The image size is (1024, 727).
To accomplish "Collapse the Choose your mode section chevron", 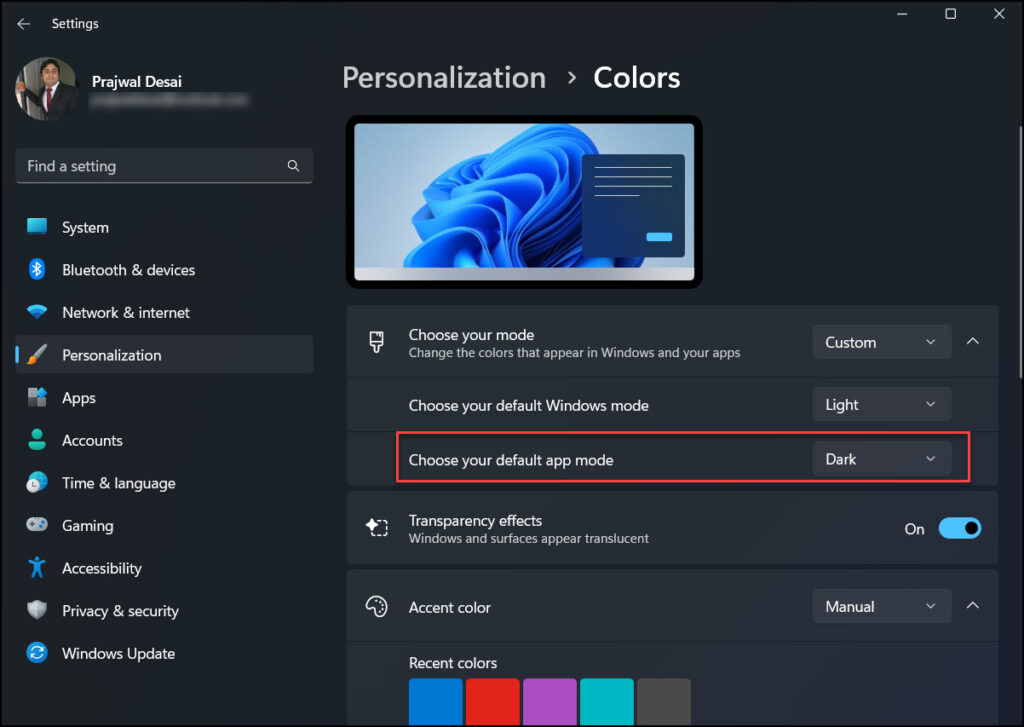I will click(973, 342).
